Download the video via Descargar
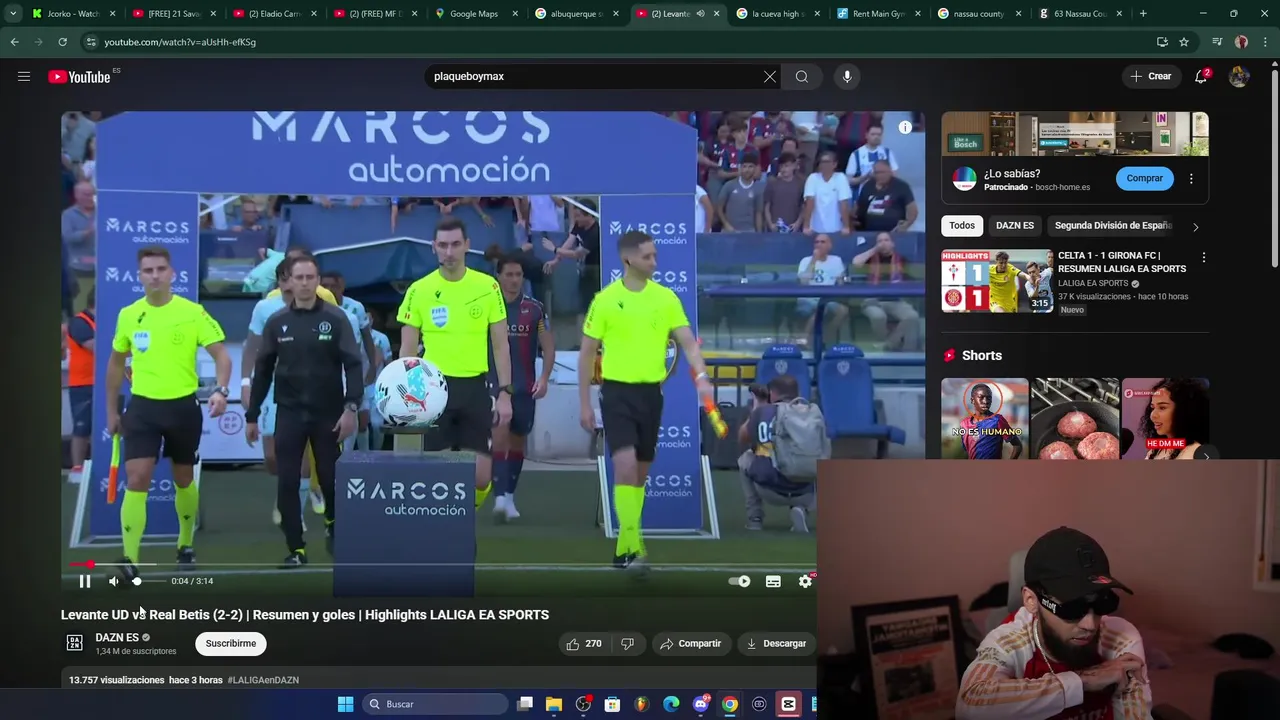Viewport: 1280px width, 720px height. [777, 644]
